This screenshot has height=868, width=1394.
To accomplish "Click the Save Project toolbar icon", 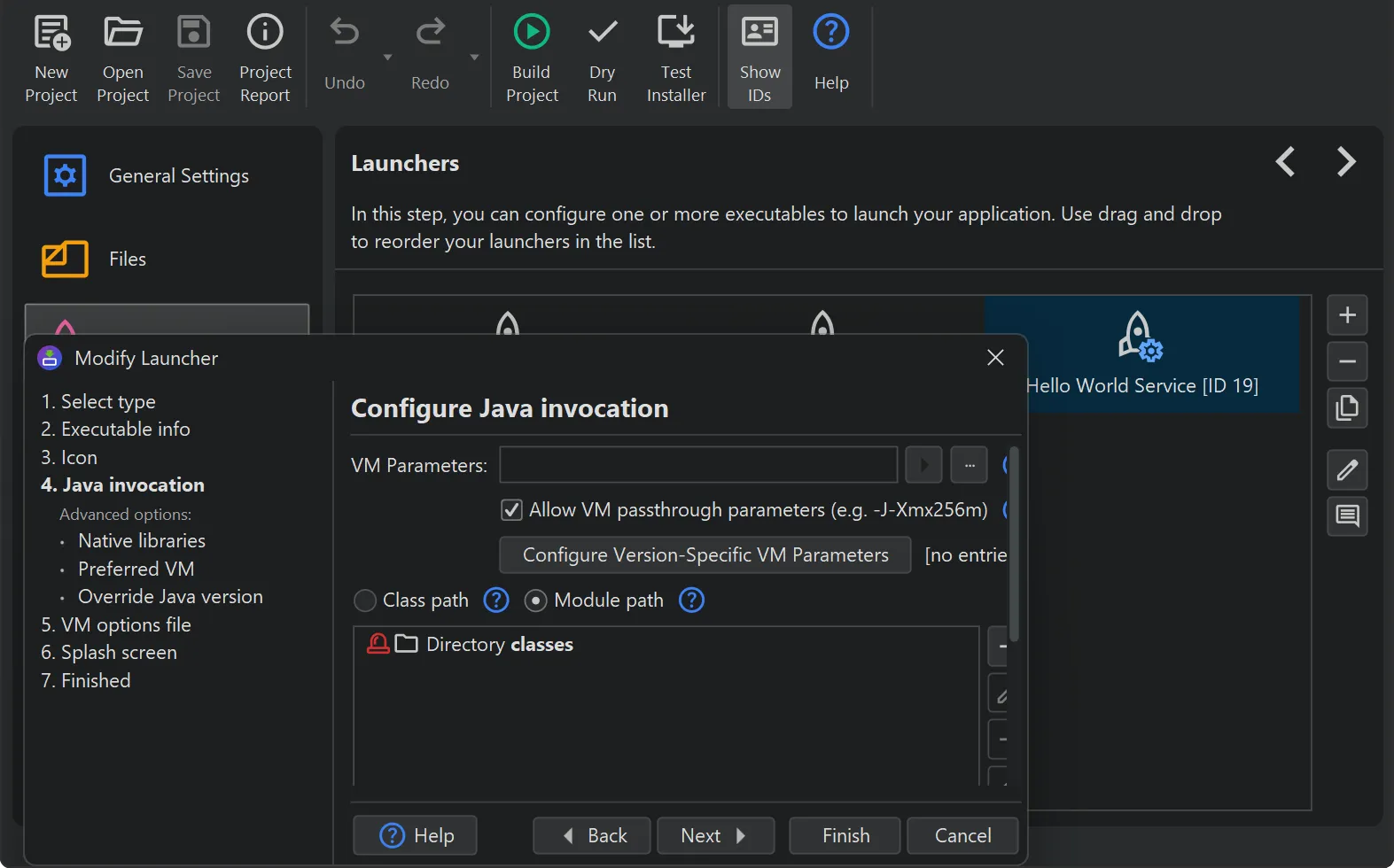I will [x=193, y=58].
